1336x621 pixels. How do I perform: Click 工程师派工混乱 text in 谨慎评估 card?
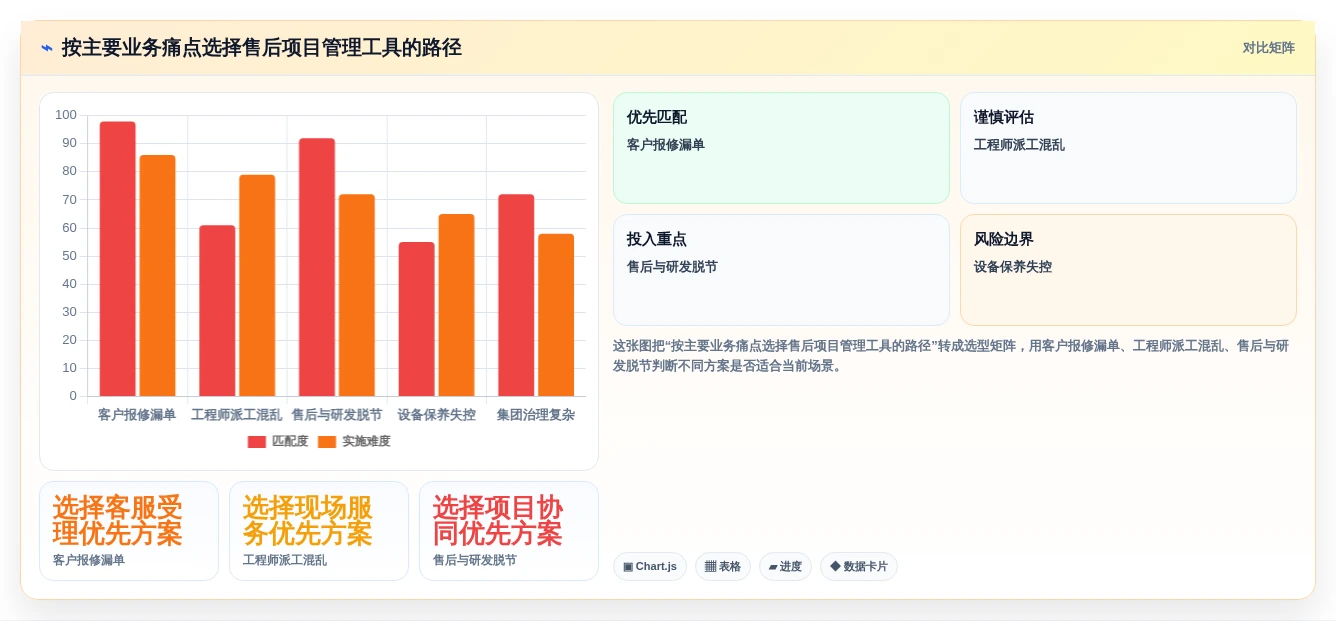tap(1019, 145)
